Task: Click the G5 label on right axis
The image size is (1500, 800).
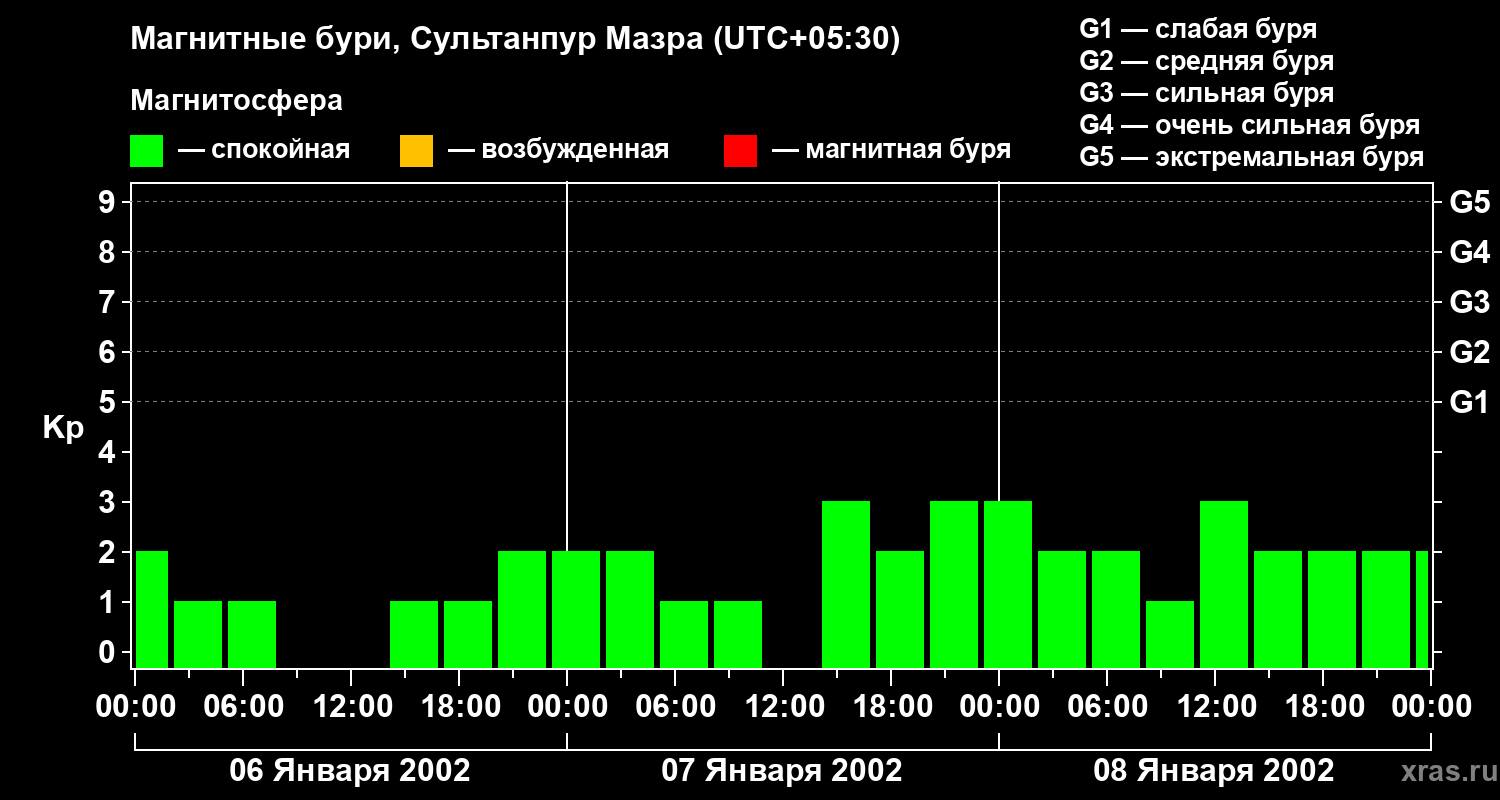Action: pos(1469,202)
